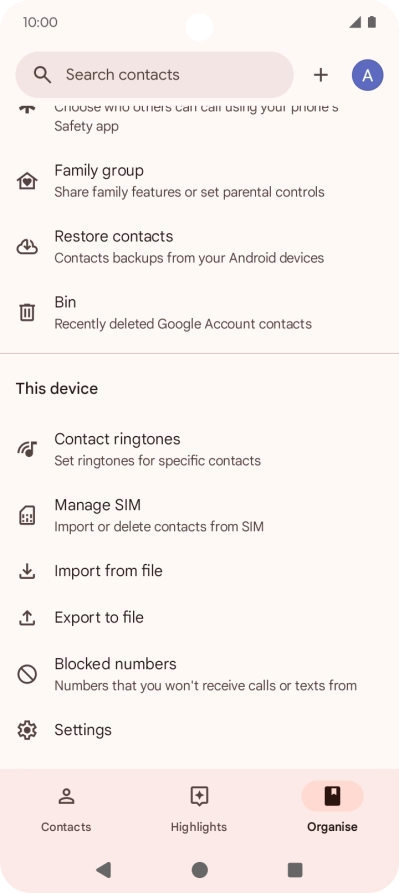Click the search magnifier icon
Viewport: 399px width, 893px height.
(x=42, y=75)
